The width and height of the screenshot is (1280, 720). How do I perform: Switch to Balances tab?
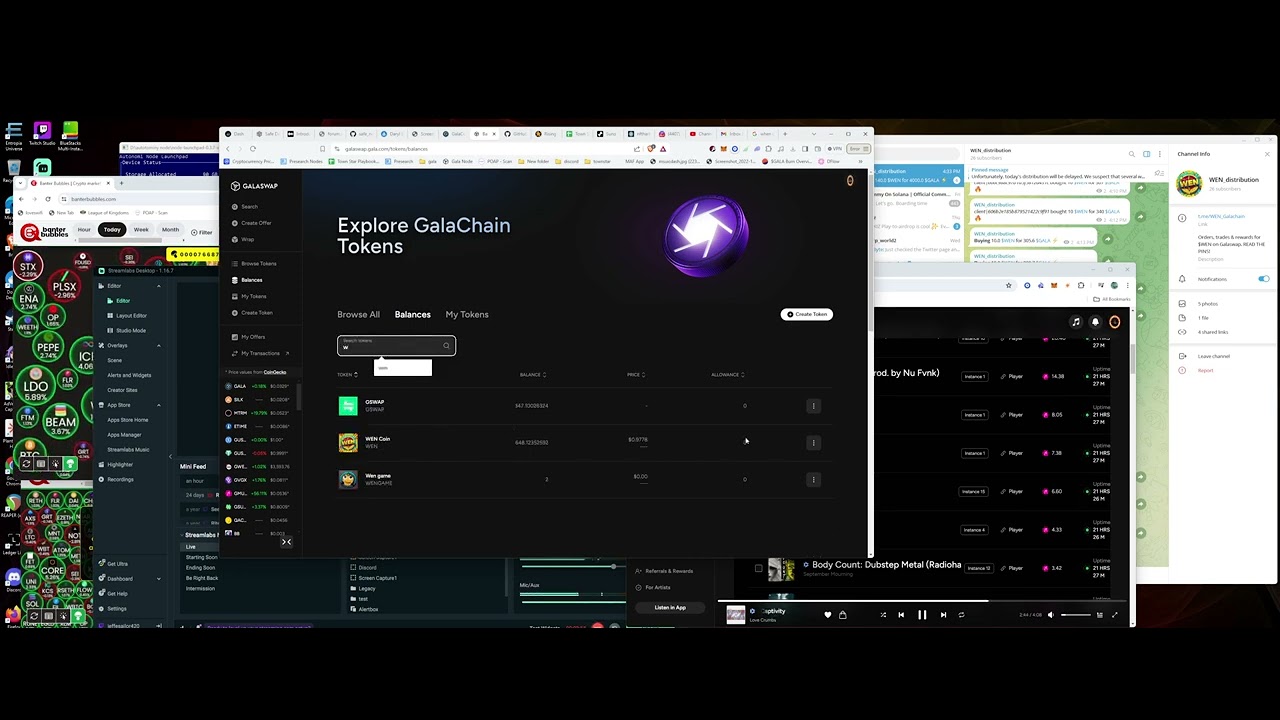[412, 315]
